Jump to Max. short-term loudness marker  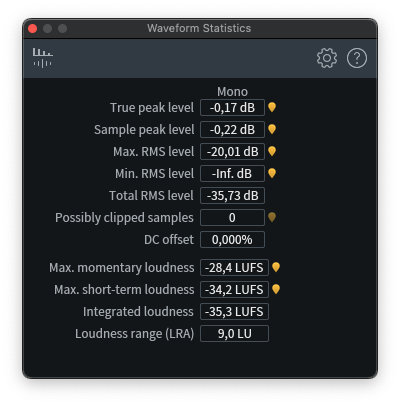[x=276, y=289]
